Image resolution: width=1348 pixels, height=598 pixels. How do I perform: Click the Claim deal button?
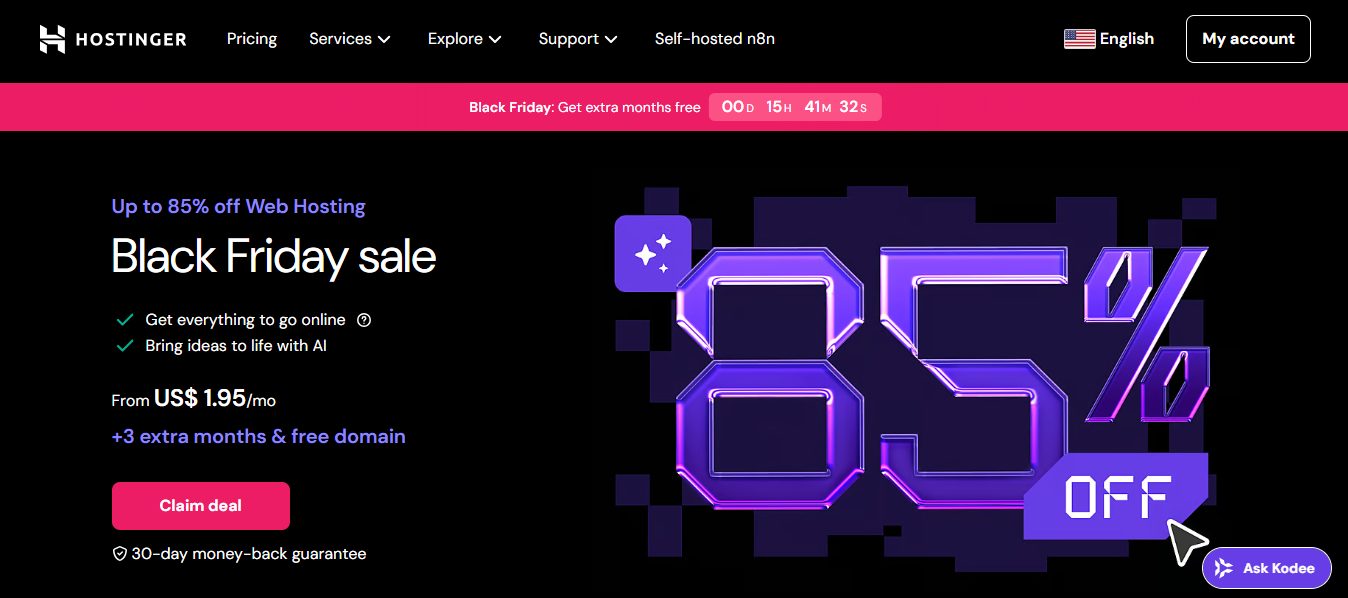coord(200,506)
